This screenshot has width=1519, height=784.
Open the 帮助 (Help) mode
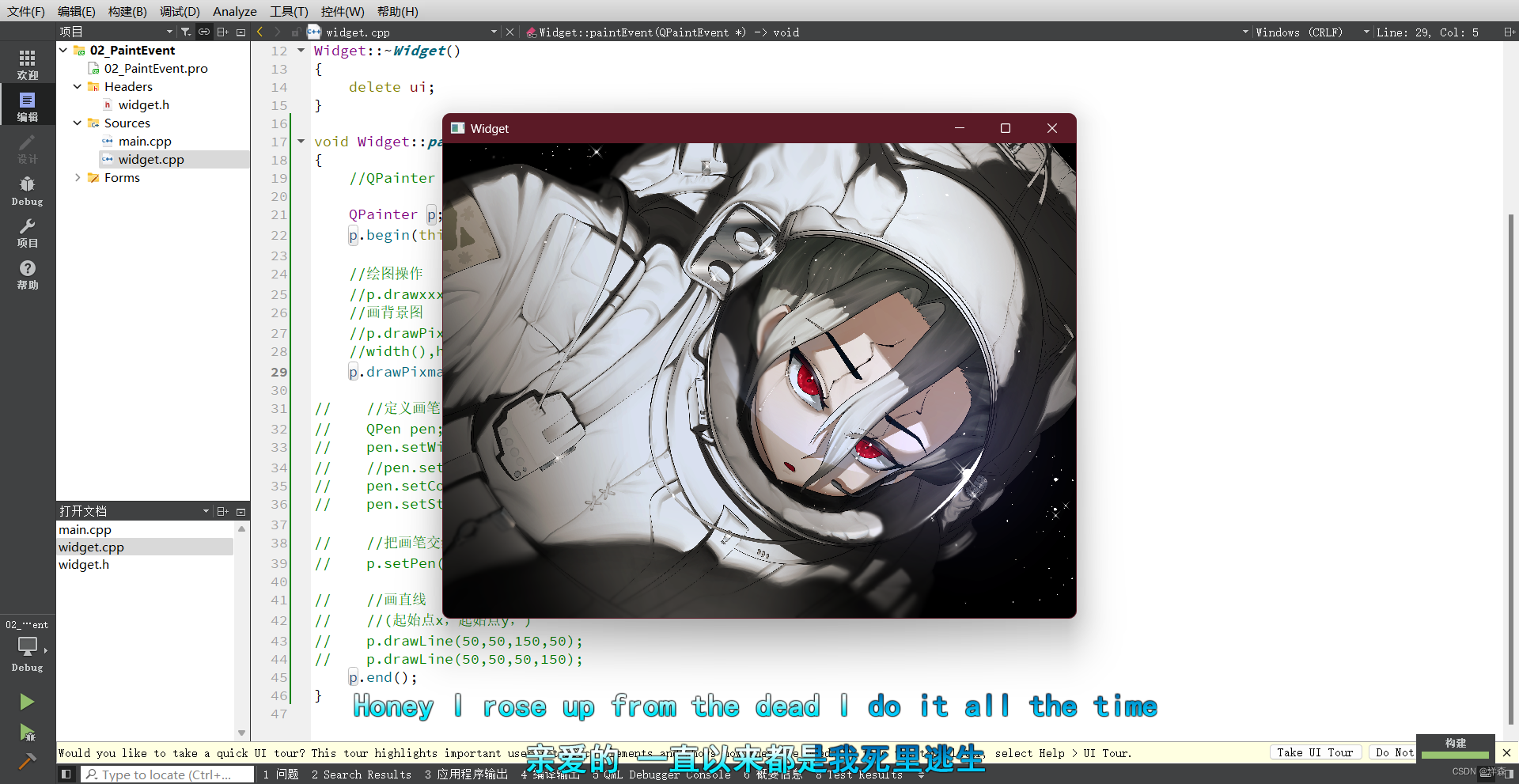coord(28,274)
